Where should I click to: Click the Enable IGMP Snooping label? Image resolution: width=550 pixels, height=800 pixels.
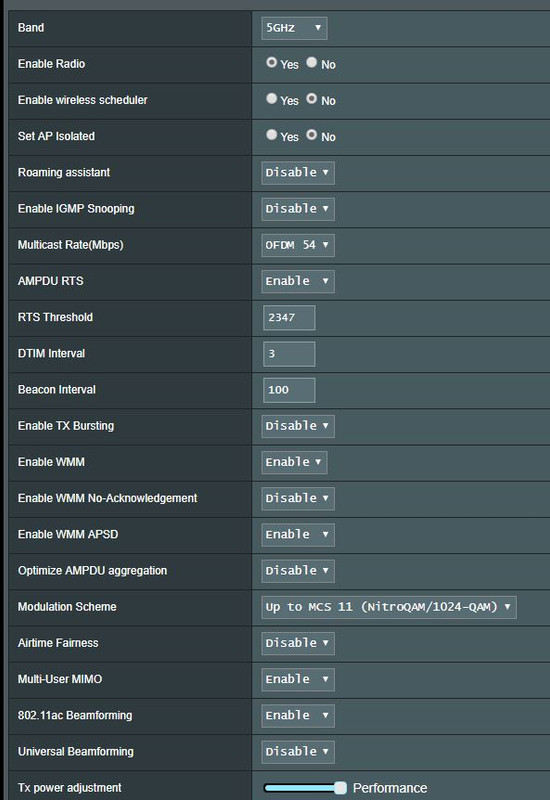click(76, 209)
